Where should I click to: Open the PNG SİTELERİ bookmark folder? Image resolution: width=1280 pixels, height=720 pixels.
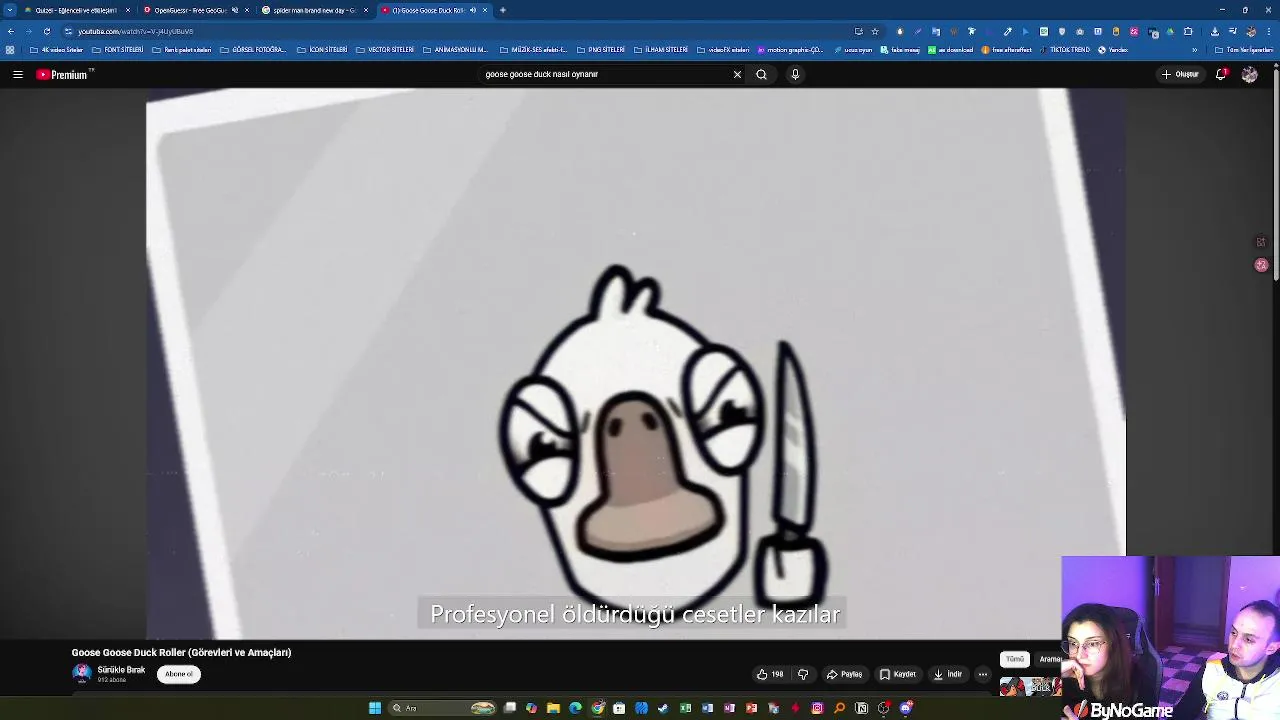600,50
